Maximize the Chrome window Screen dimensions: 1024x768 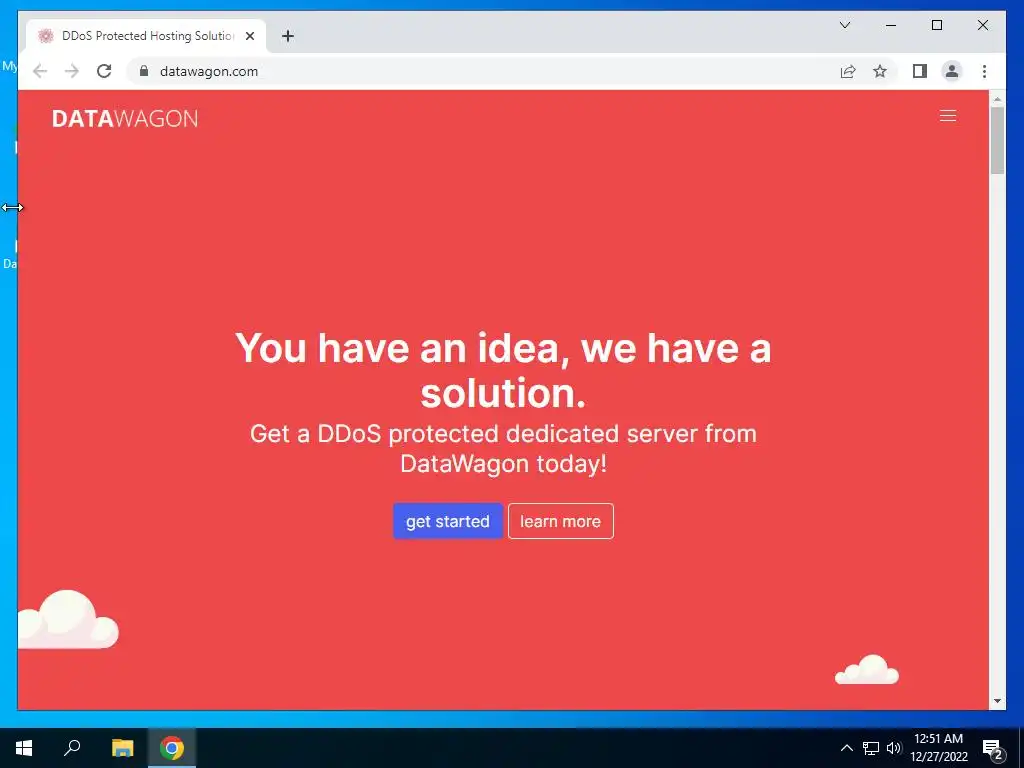pyautogui.click(x=936, y=25)
